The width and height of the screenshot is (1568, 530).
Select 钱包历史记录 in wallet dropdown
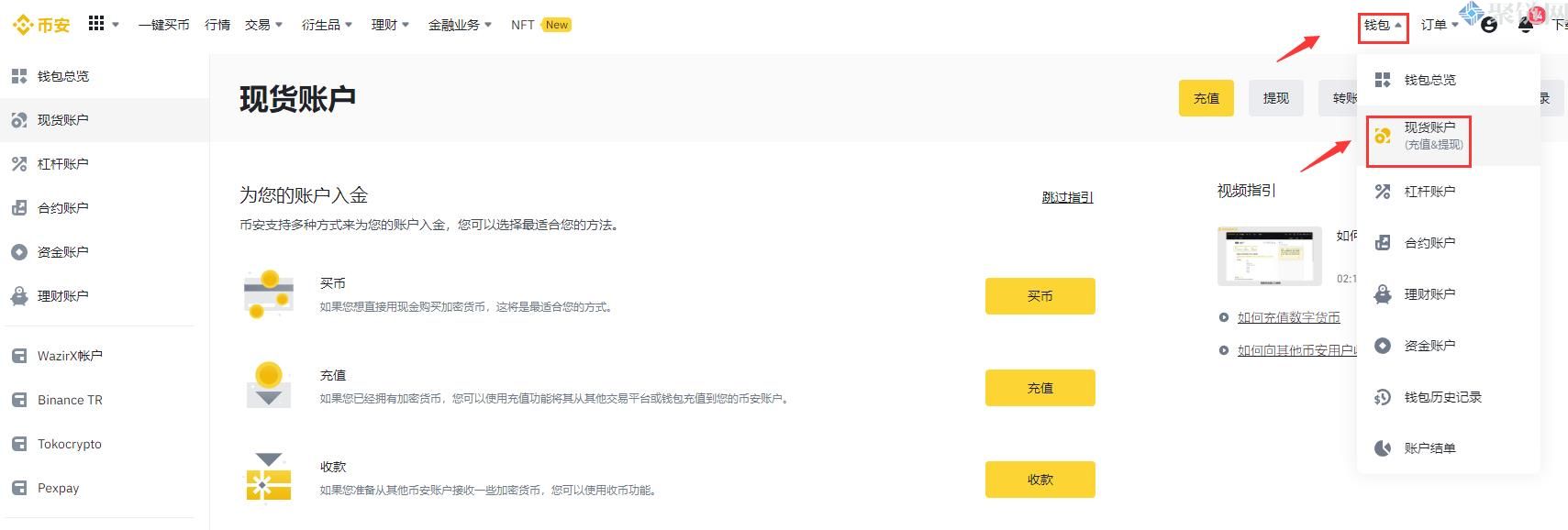1448,397
